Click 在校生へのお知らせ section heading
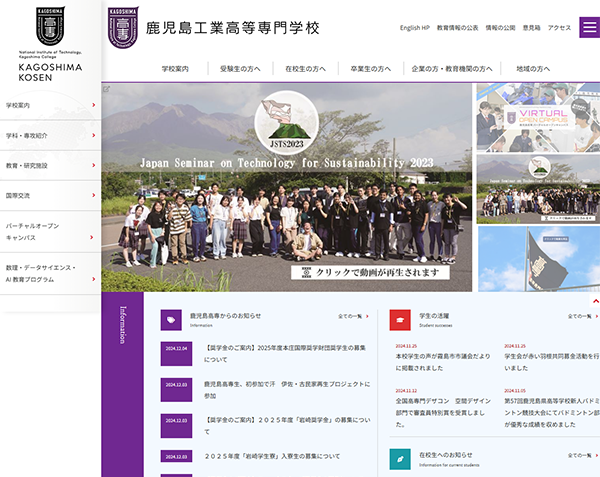 [446, 455]
